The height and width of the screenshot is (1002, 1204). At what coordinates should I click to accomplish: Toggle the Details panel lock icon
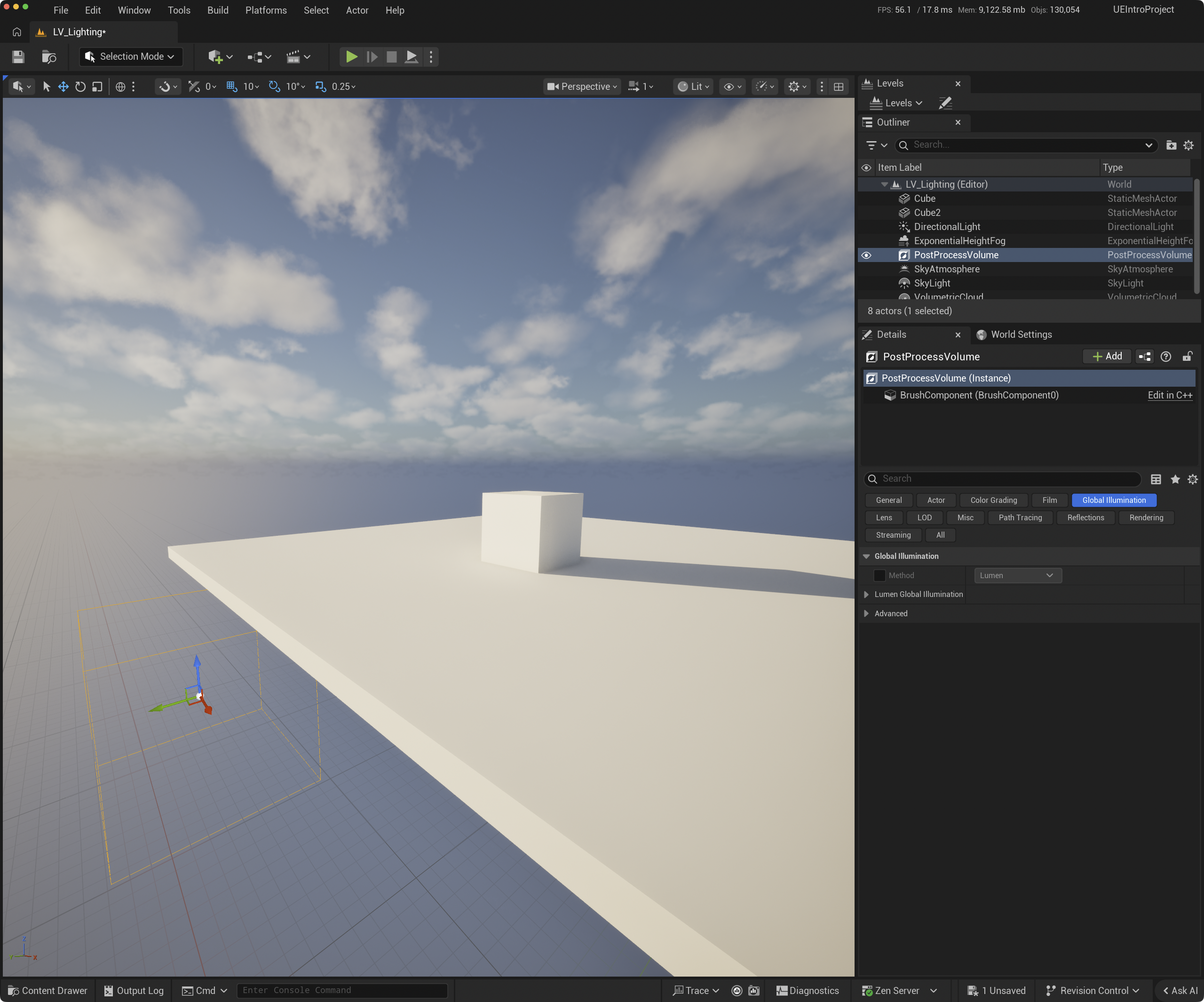tap(1188, 357)
